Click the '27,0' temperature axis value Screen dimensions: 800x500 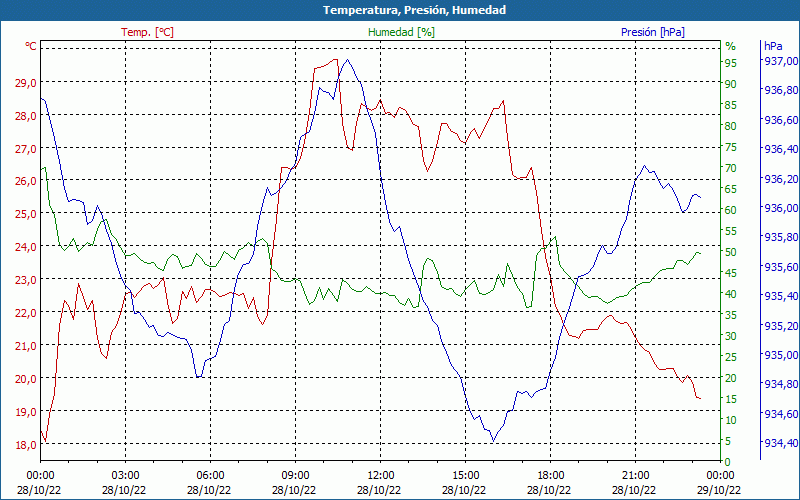pyautogui.click(x=26, y=149)
